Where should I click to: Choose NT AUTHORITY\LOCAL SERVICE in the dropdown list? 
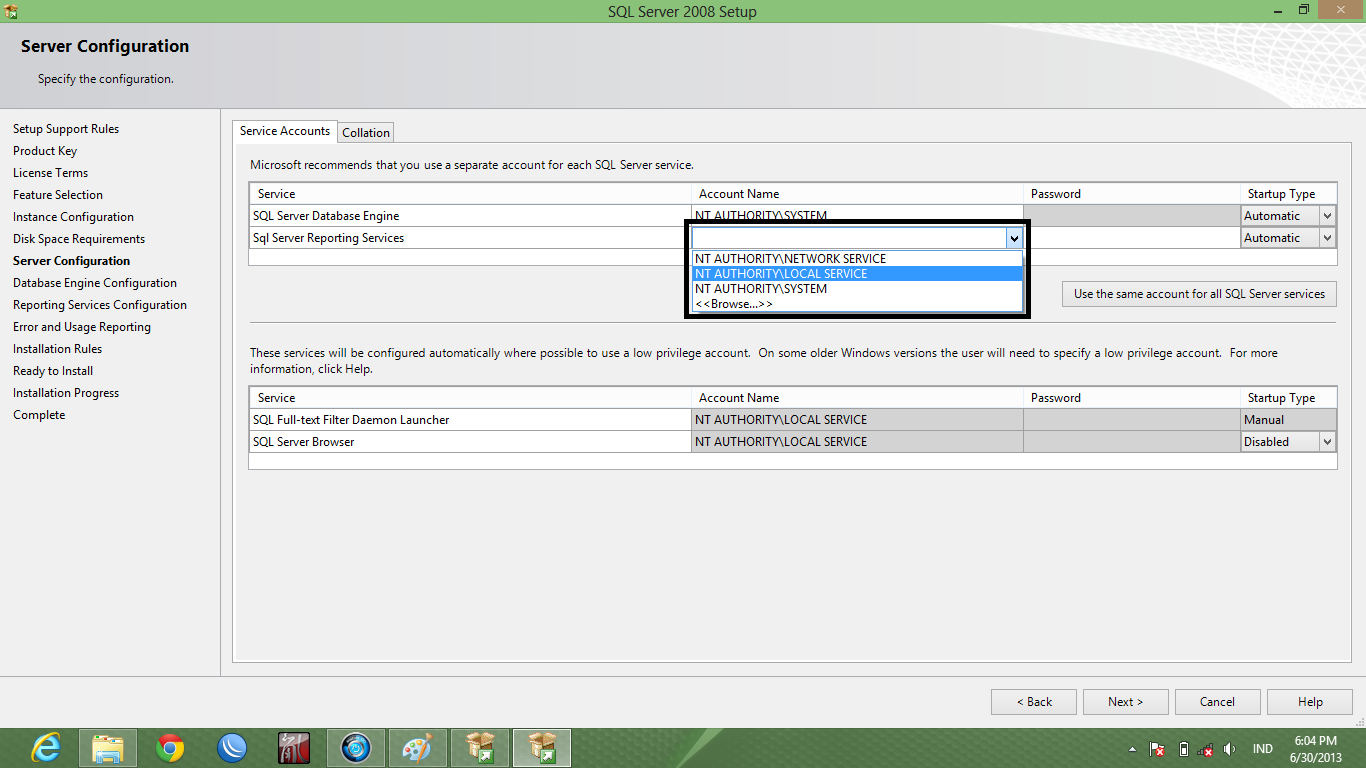857,274
